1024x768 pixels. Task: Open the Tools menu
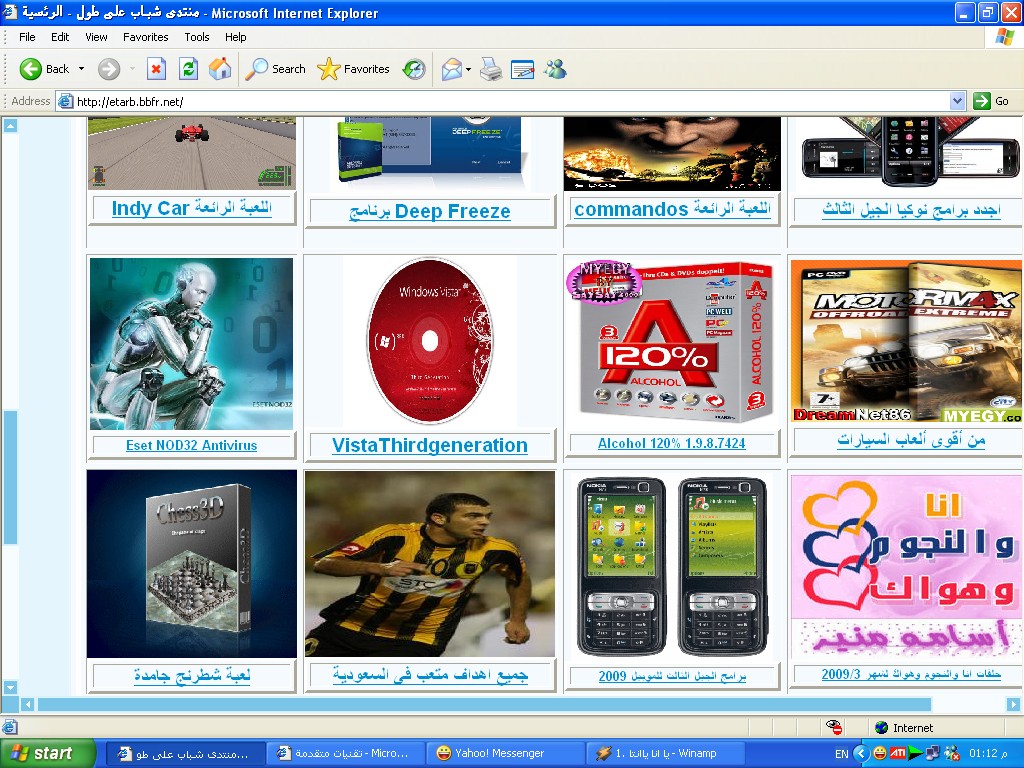(197, 37)
